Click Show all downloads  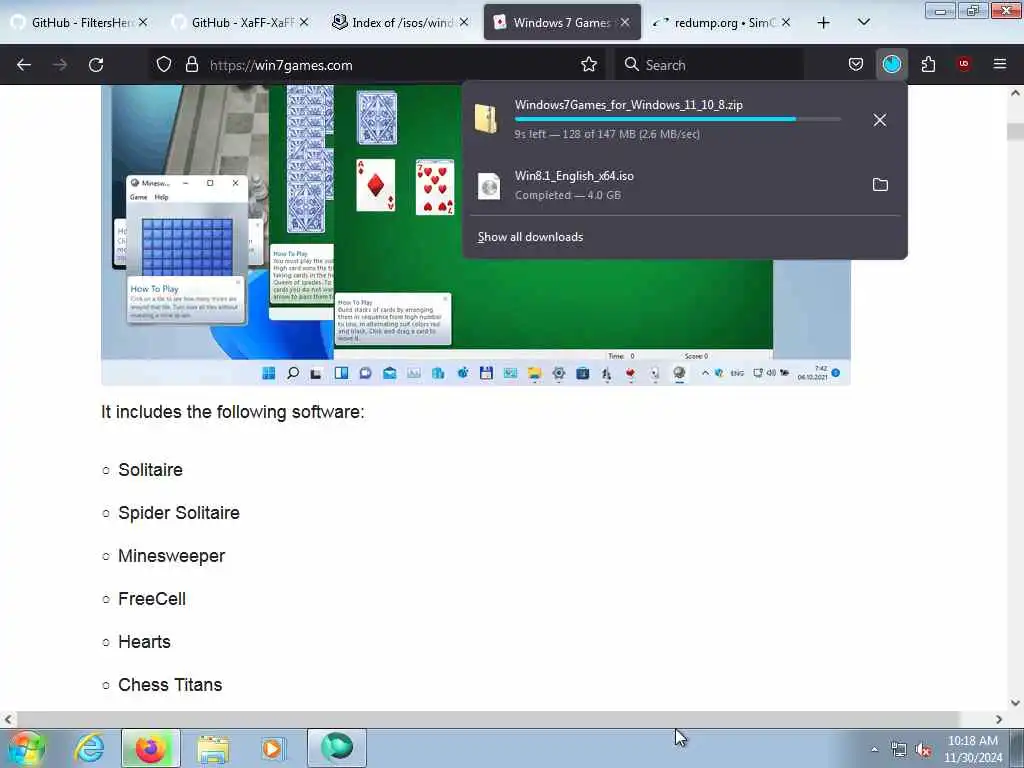click(x=530, y=237)
